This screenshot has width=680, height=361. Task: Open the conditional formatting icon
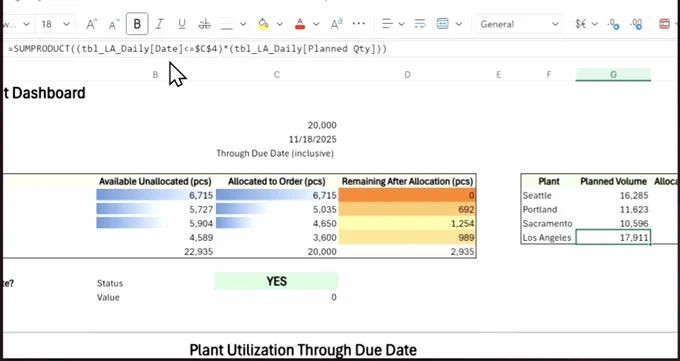(664, 24)
